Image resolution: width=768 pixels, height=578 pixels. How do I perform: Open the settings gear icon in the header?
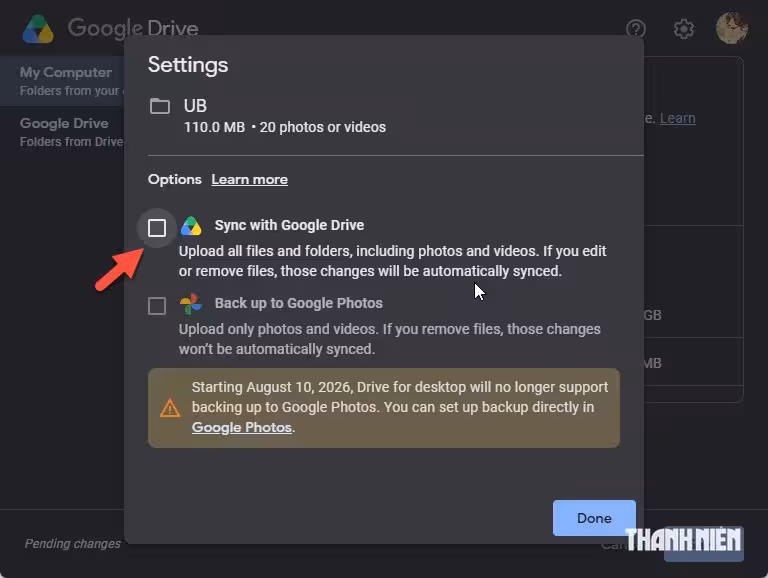click(x=684, y=29)
